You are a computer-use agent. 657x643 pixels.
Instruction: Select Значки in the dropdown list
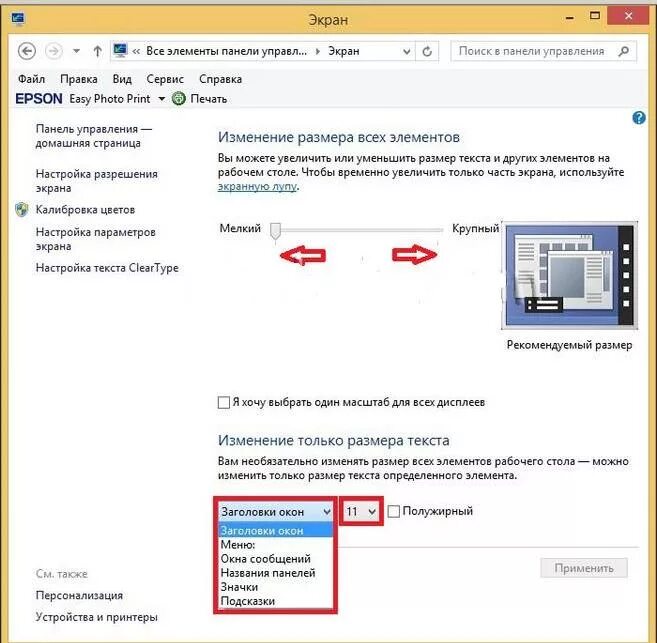click(x=239, y=587)
